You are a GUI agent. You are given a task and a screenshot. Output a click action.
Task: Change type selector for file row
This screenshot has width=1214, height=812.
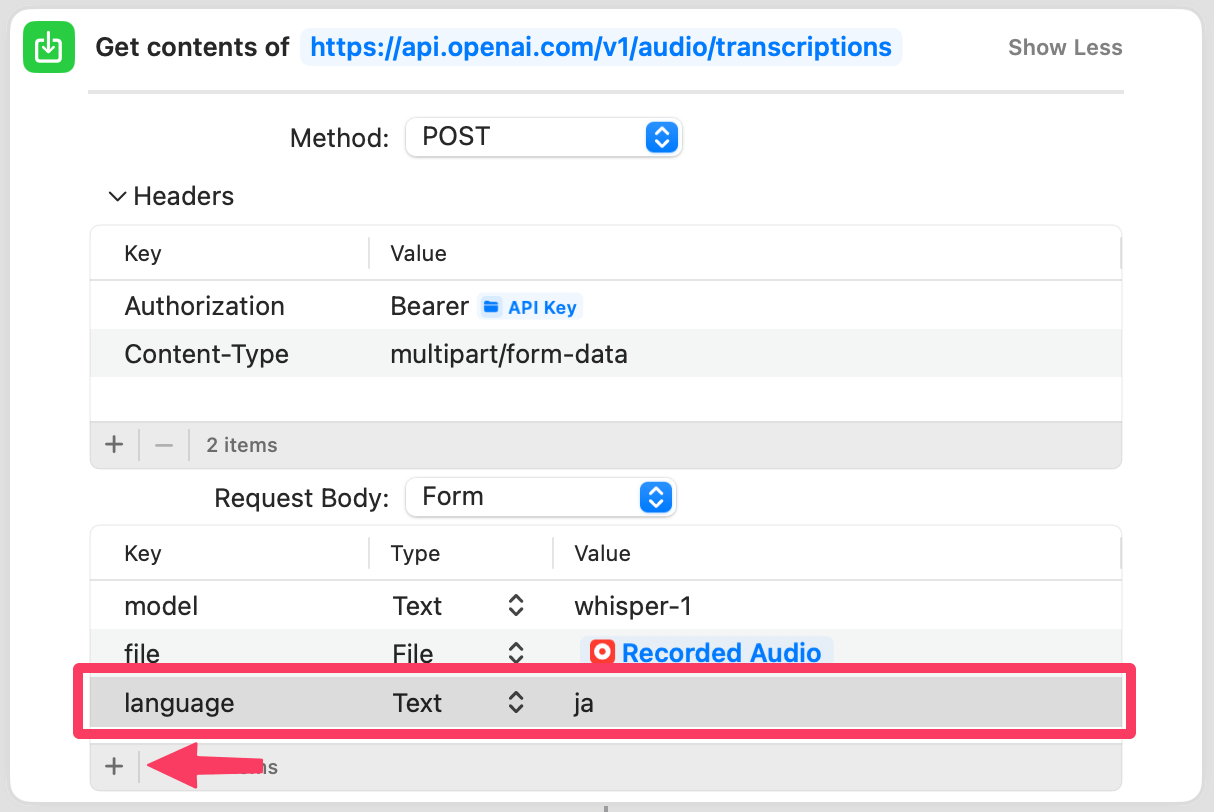coord(516,653)
